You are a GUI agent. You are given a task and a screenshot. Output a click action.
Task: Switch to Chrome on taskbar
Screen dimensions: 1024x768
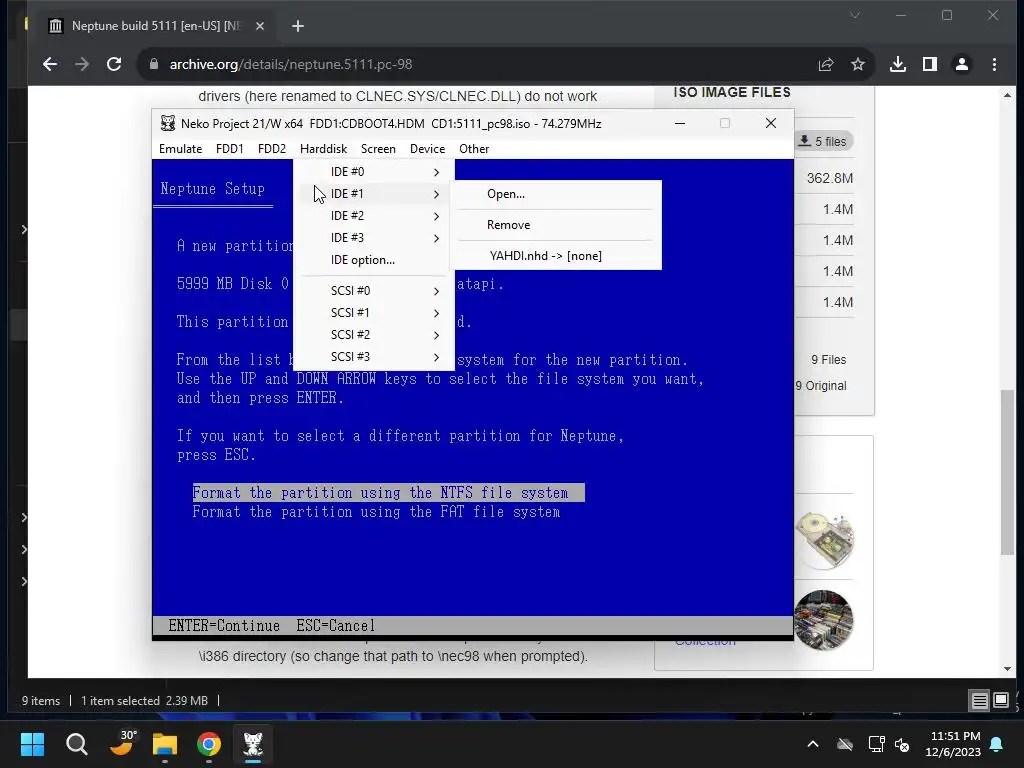pyautogui.click(x=209, y=744)
